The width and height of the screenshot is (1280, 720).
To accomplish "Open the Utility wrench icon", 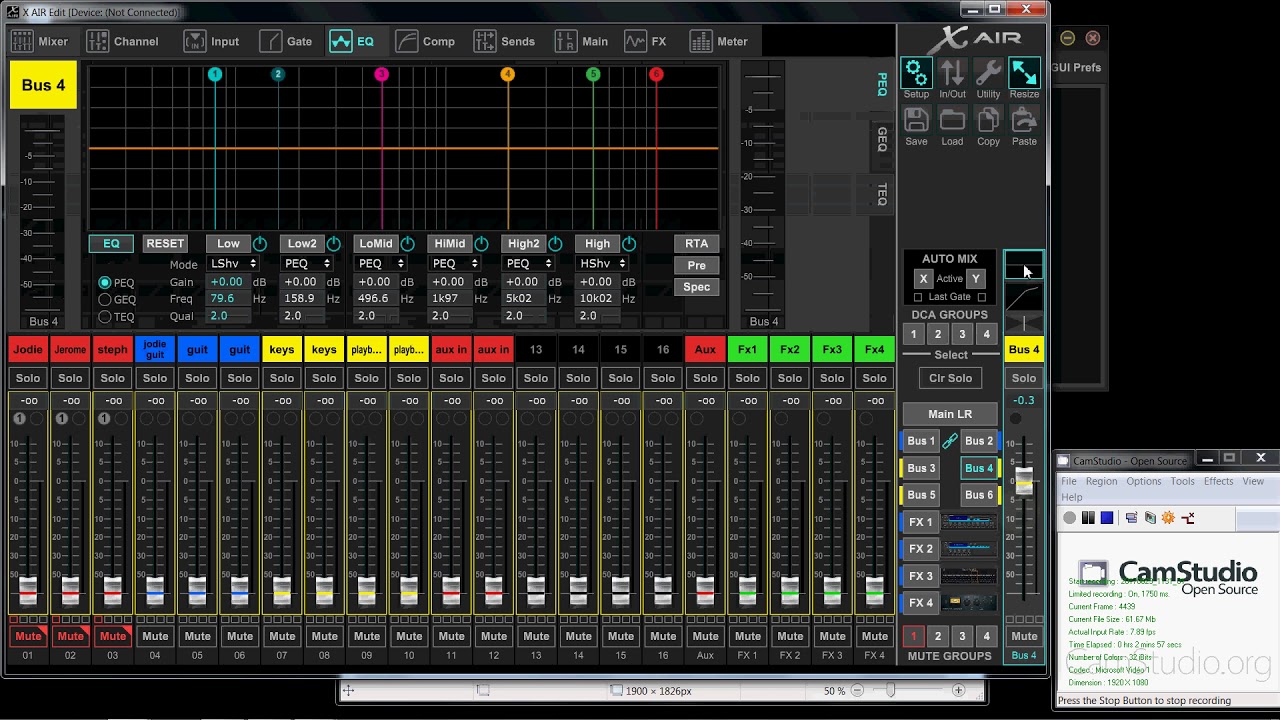I will pyautogui.click(x=988, y=72).
